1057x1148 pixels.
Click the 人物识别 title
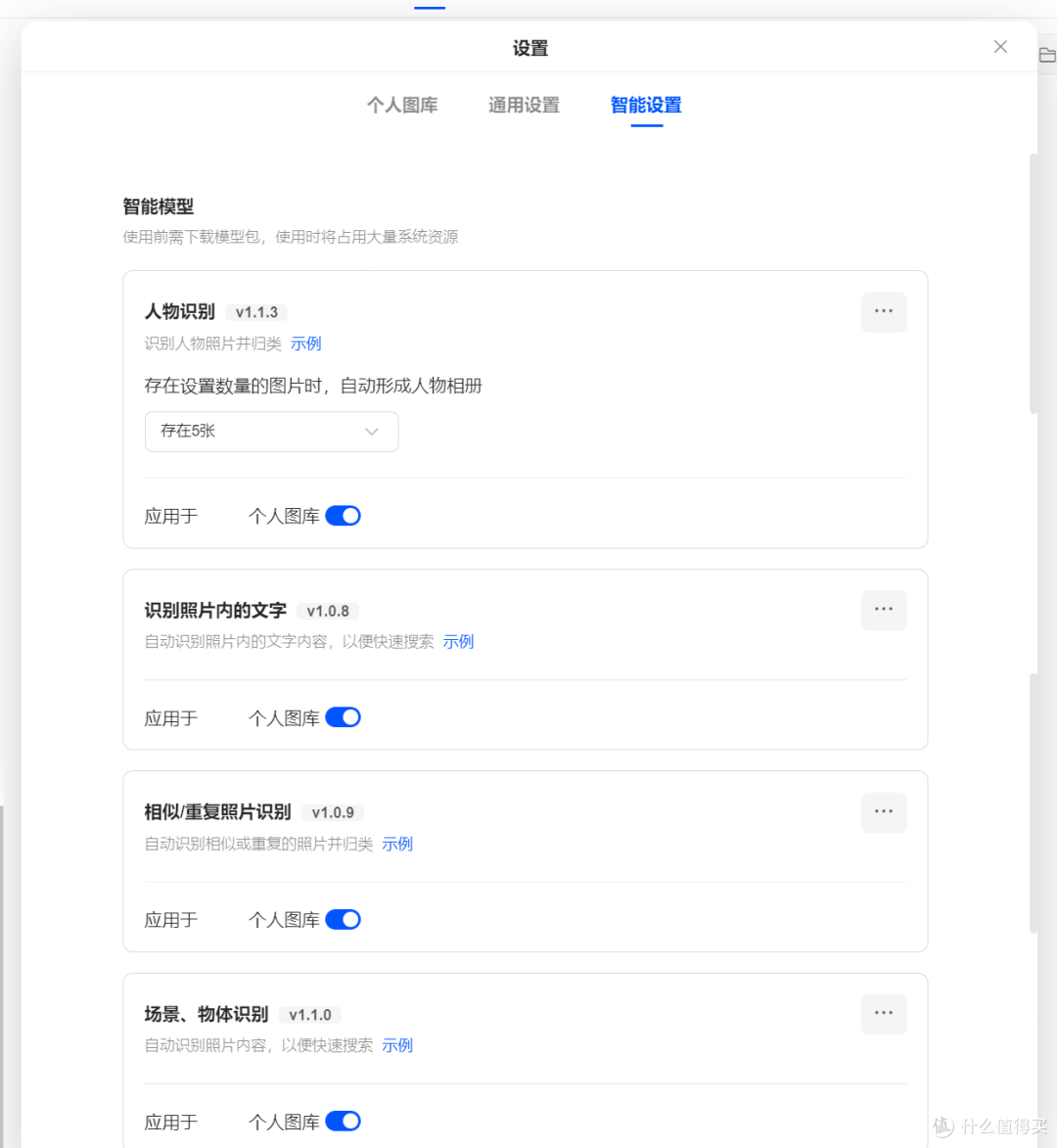point(179,312)
